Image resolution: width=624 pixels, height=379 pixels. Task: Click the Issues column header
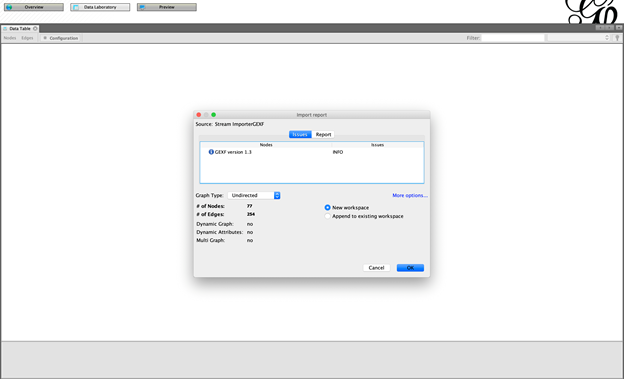point(377,145)
